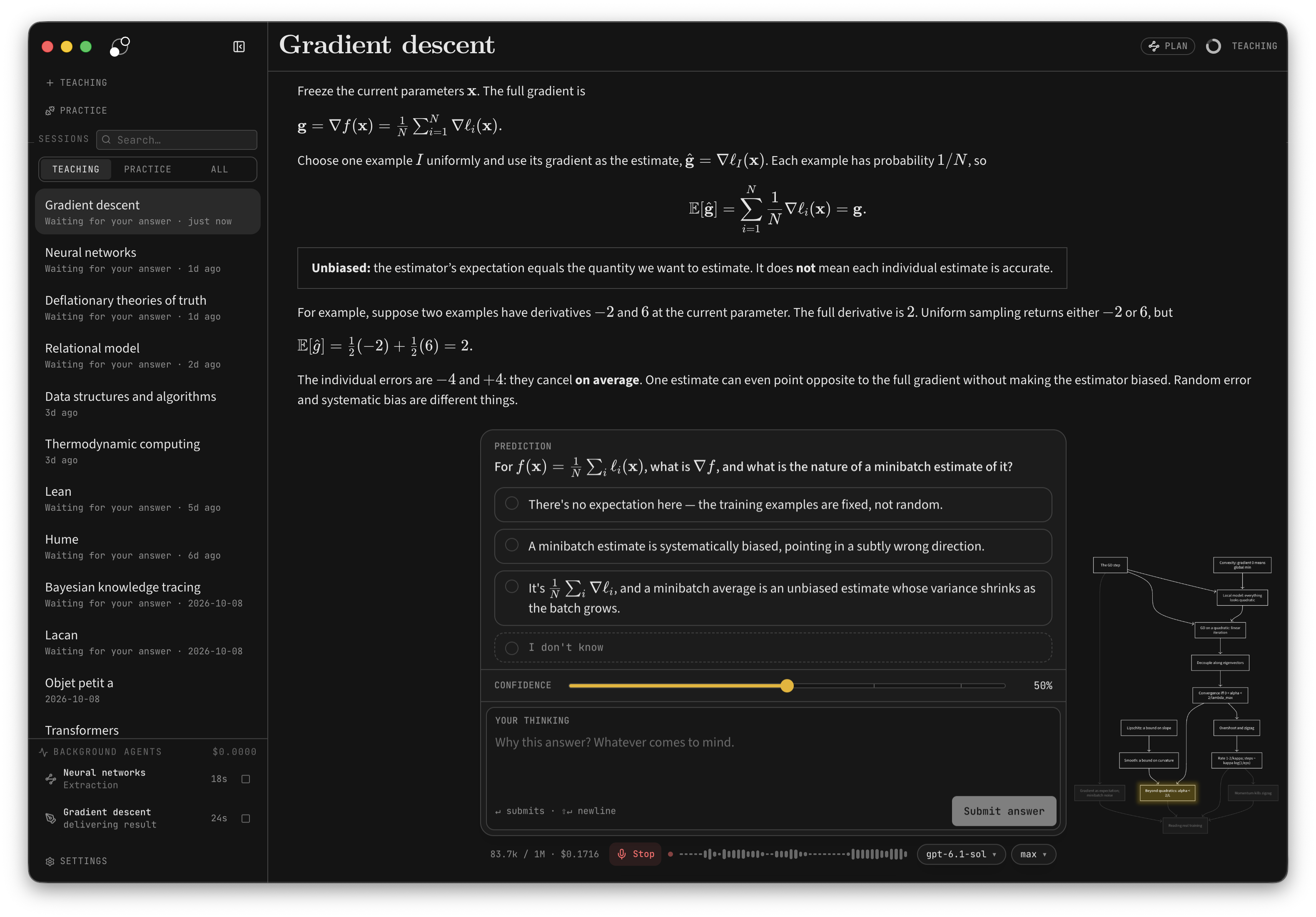1316x917 pixels.
Task: Switch to the Practice sessions tab
Action: click(x=147, y=169)
